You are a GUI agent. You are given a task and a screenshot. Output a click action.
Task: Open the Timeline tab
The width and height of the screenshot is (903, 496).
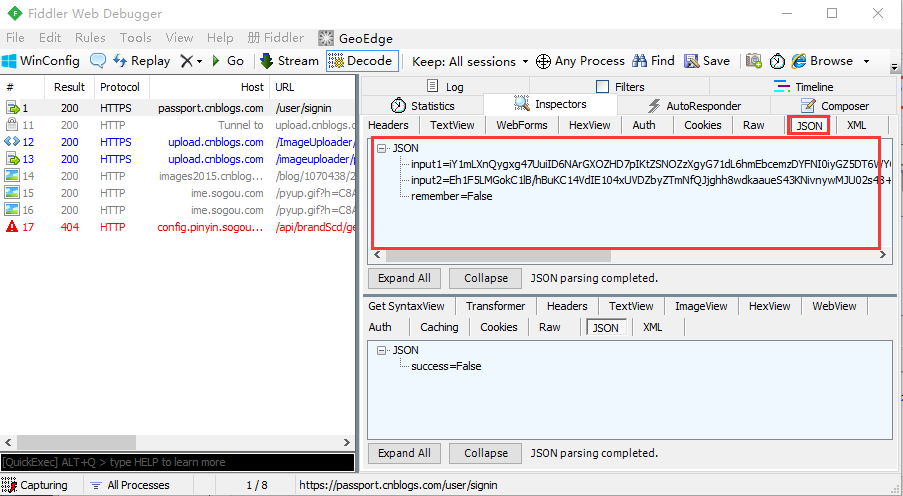(803, 86)
